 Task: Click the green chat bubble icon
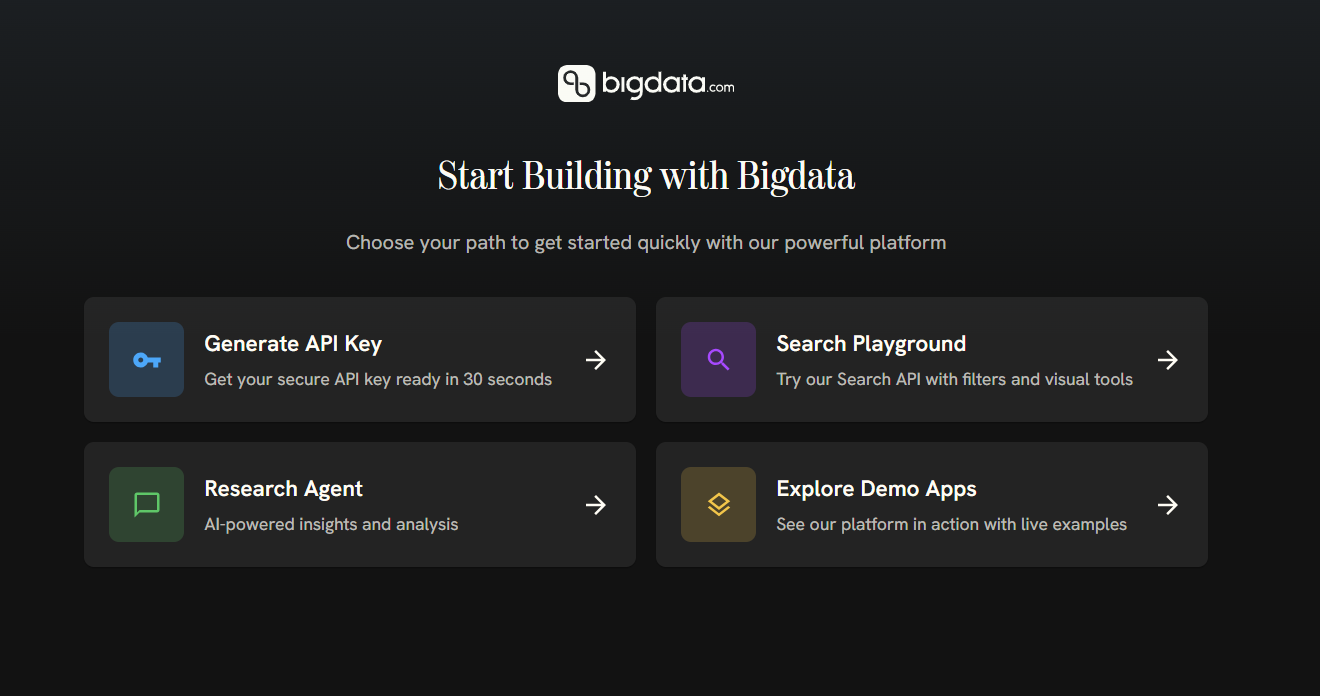[x=146, y=505]
